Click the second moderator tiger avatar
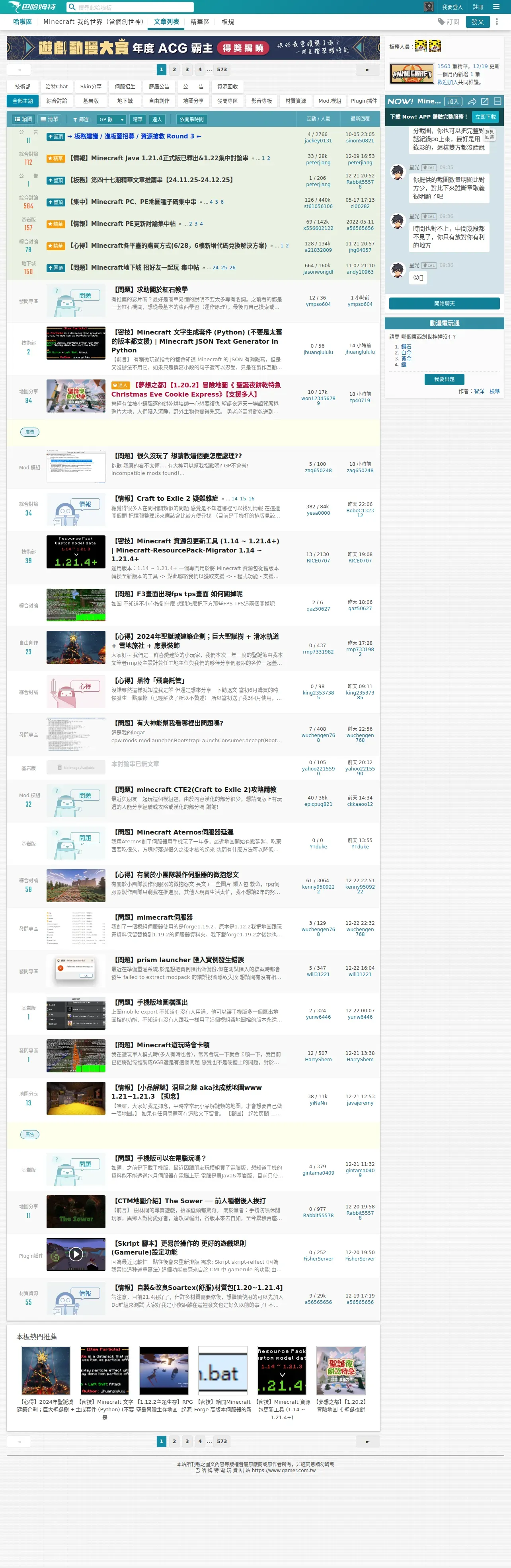 [434, 46]
